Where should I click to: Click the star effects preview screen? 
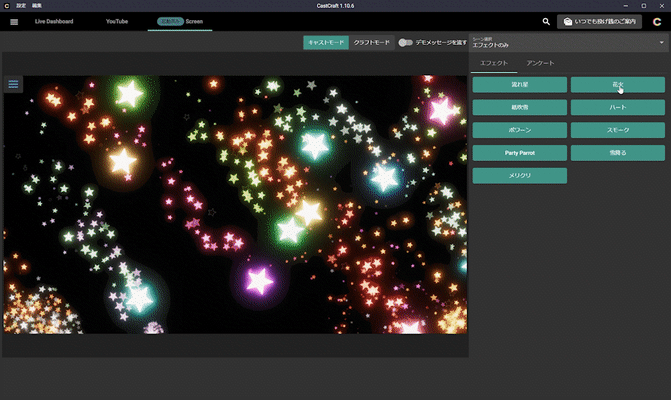pos(235,204)
